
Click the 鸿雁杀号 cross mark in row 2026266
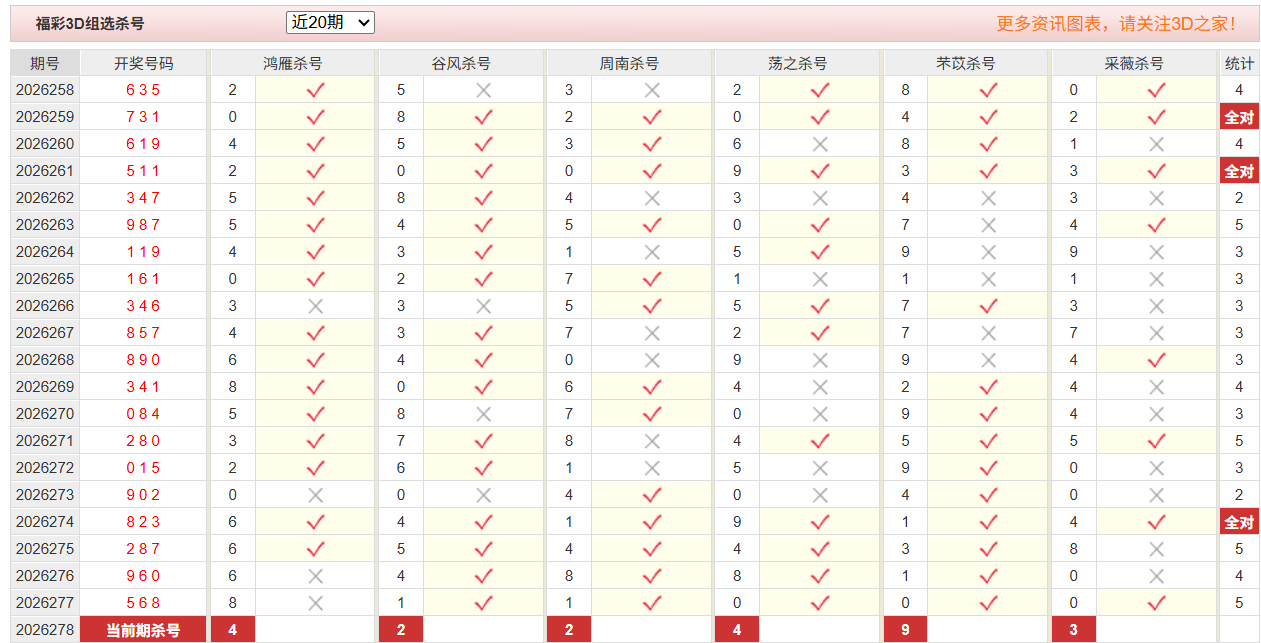tap(316, 306)
